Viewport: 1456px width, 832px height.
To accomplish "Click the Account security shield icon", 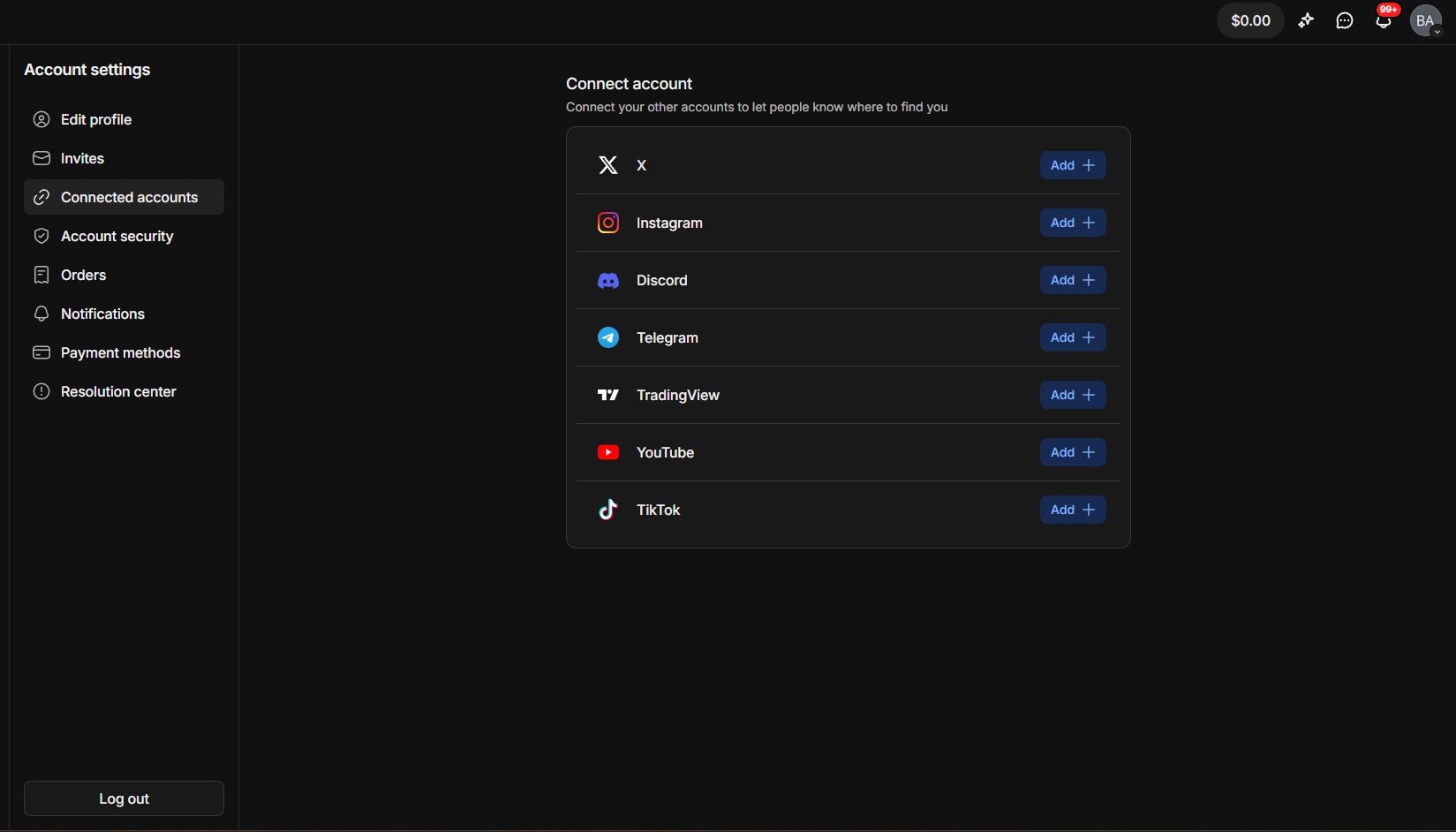I will (41, 236).
